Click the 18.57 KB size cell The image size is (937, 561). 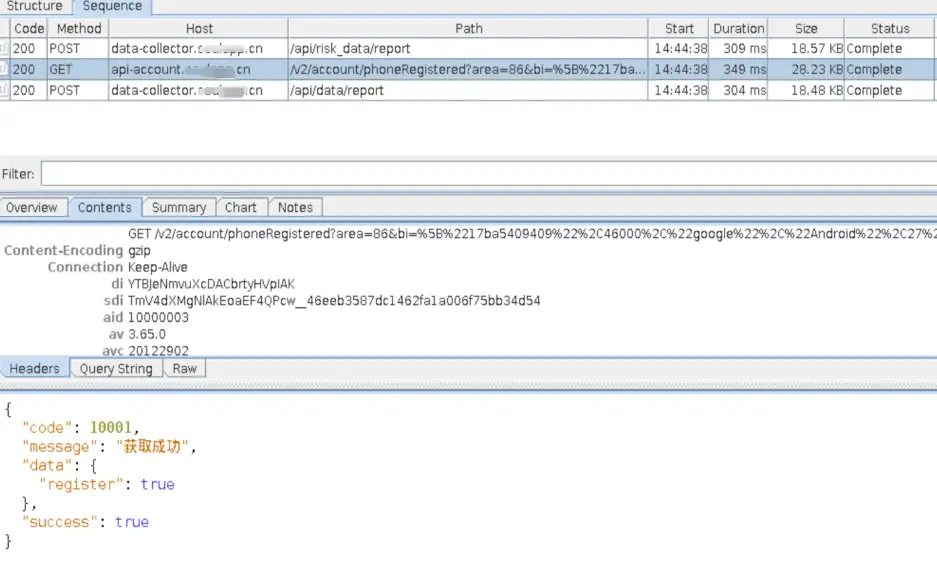click(x=806, y=48)
